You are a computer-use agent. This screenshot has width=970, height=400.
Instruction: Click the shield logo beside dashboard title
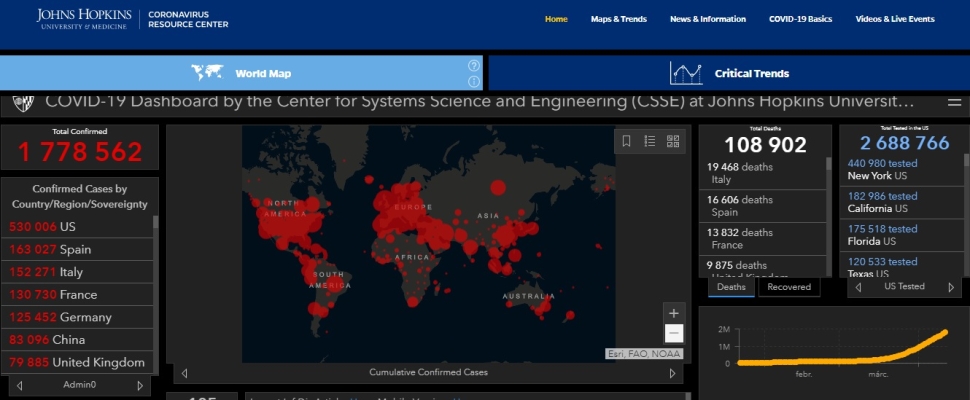point(23,102)
